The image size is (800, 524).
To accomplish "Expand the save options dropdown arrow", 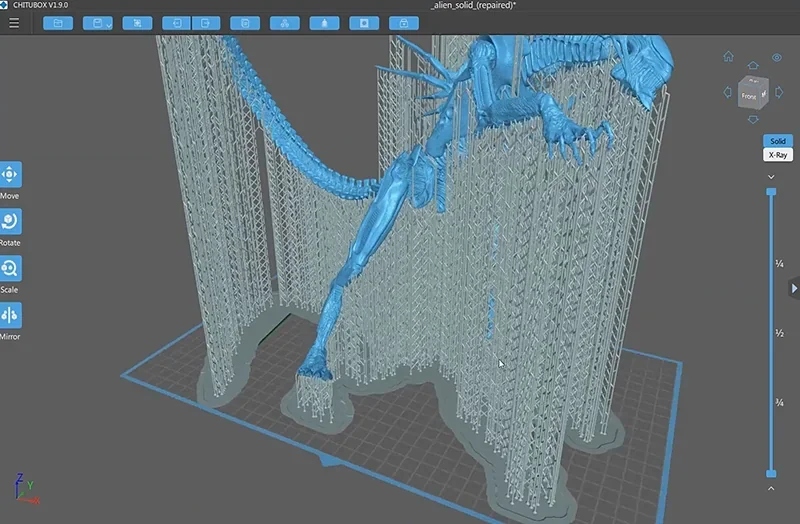I will tap(109, 24).
